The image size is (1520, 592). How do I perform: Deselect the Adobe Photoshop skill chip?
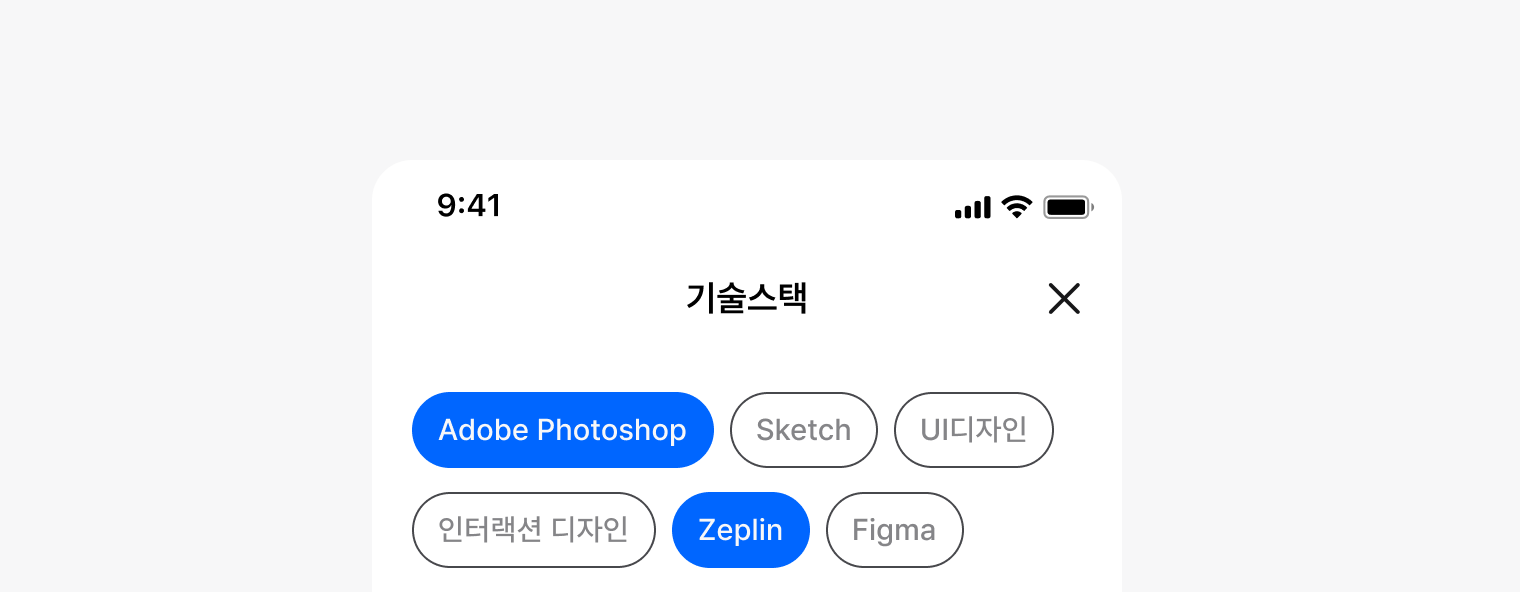tap(562, 430)
